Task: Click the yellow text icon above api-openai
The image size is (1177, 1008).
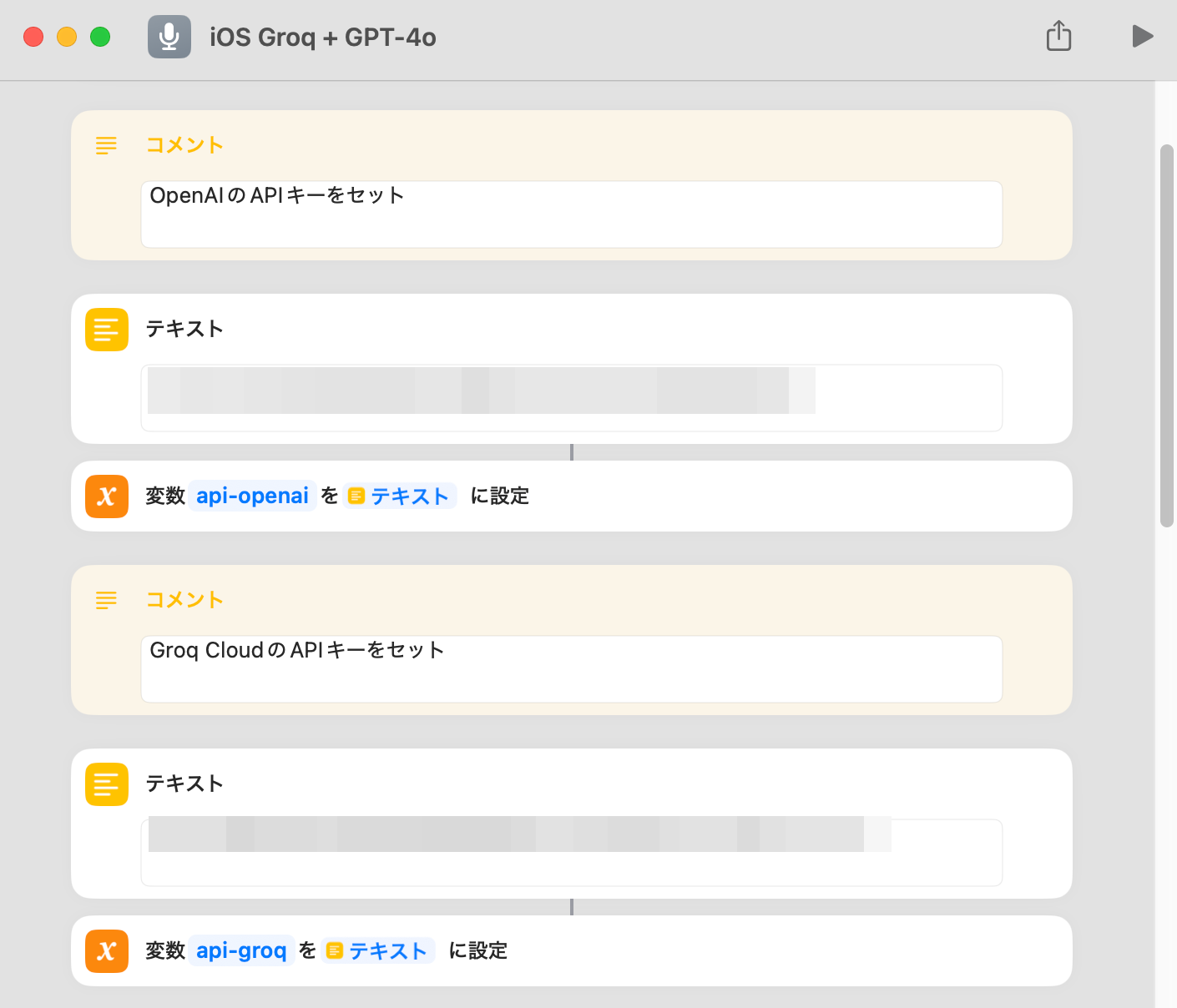Action: (x=107, y=330)
